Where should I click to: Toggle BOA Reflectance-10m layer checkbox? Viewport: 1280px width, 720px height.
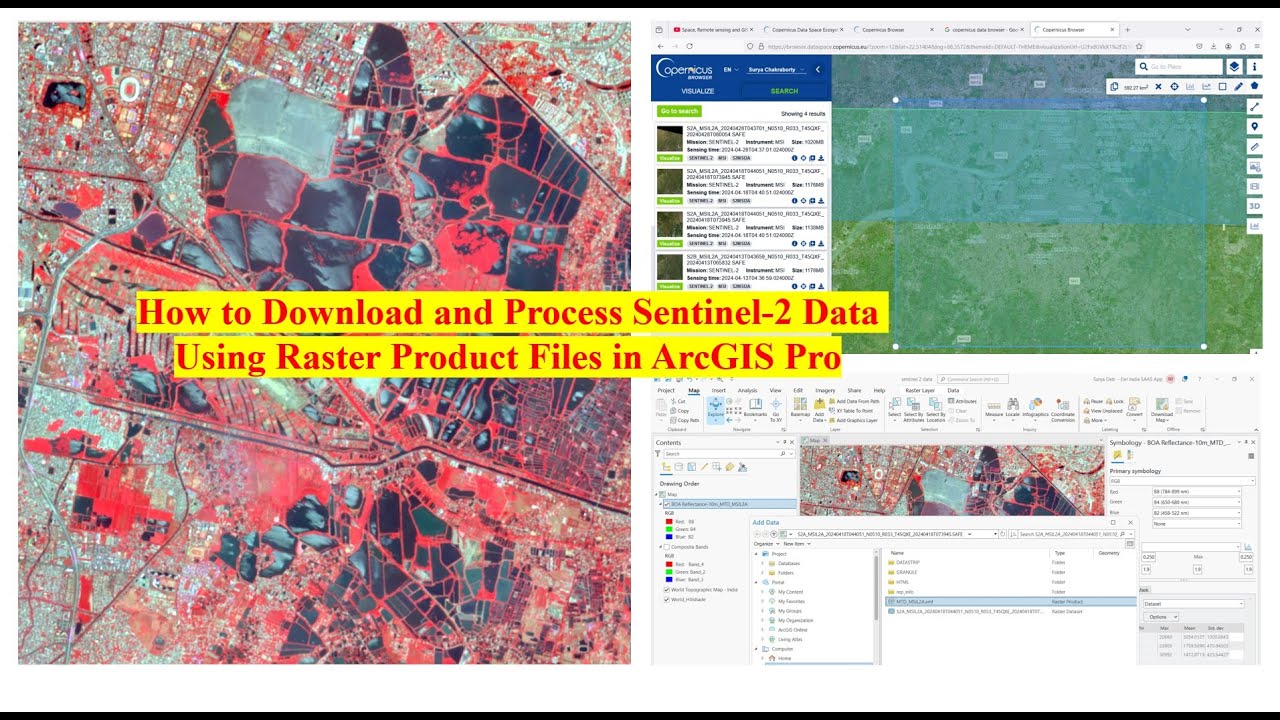coord(667,504)
